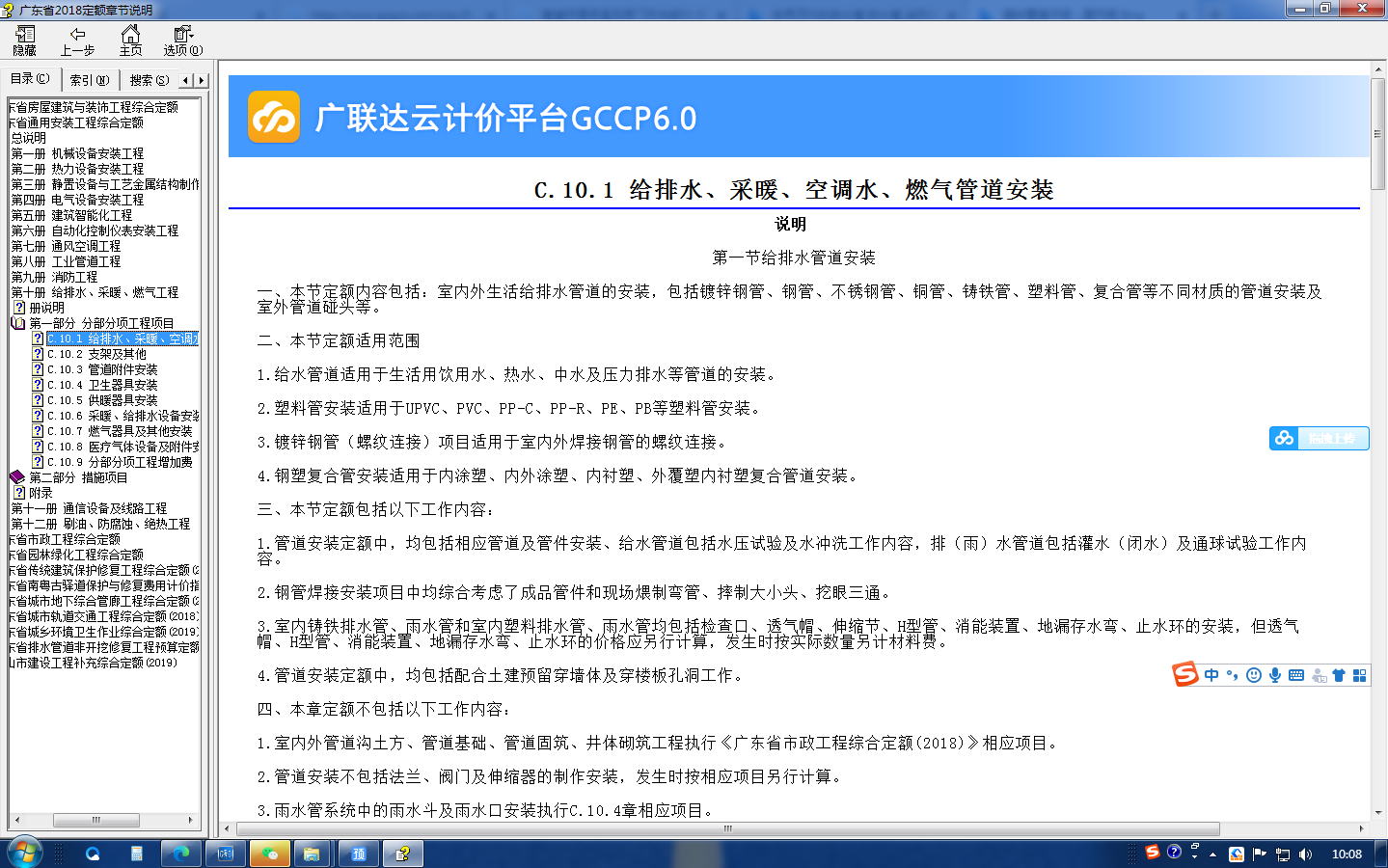Open 第十册 给排水、采暖、燃气工程
The image size is (1388, 868).
(x=95, y=292)
